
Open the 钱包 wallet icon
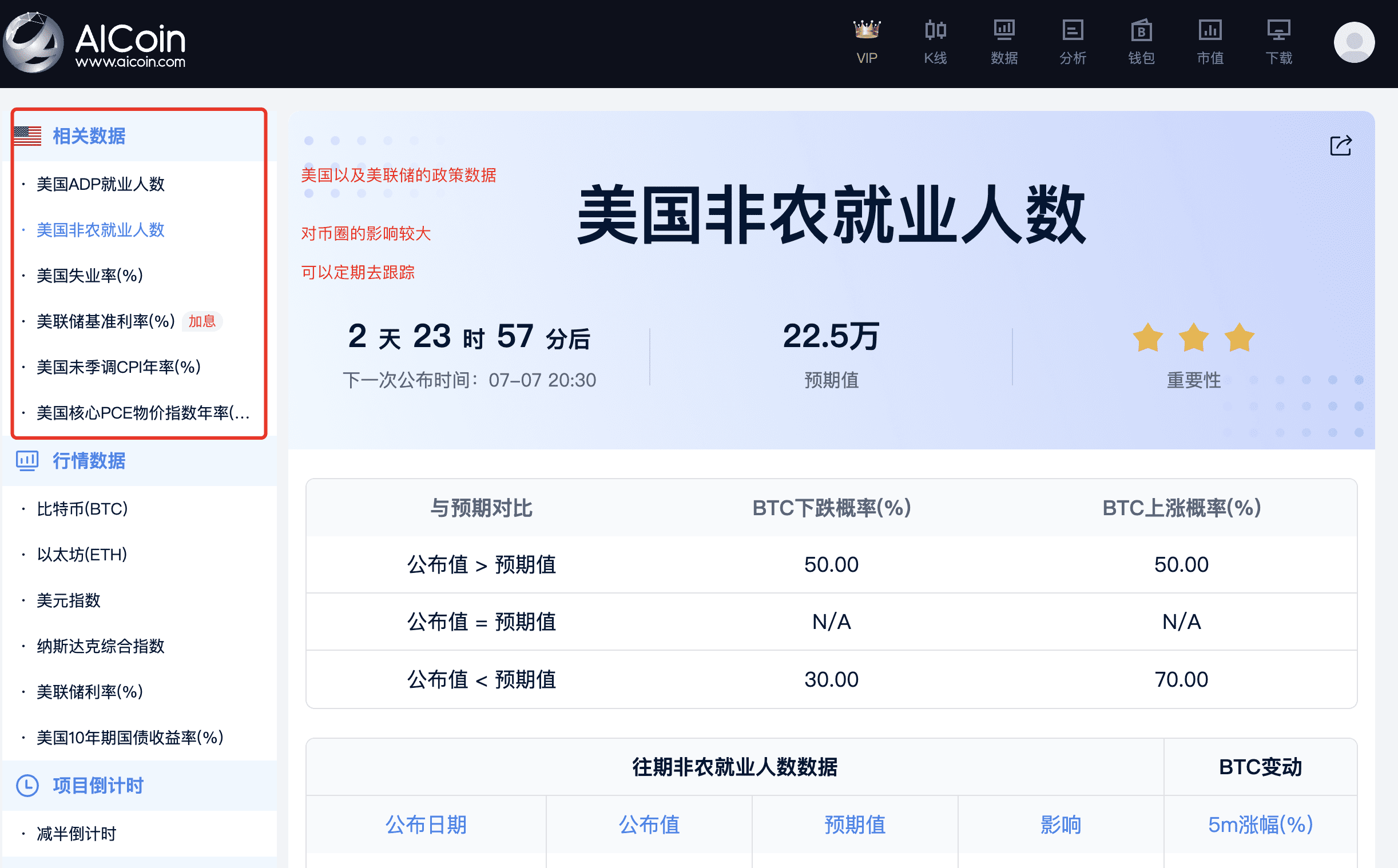point(1141,30)
